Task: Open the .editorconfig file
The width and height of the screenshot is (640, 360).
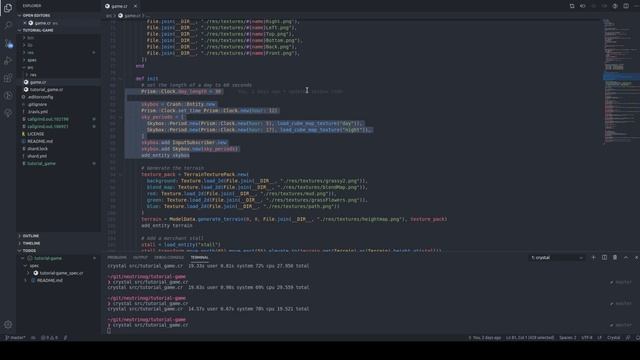Action: pyautogui.click(x=40, y=97)
